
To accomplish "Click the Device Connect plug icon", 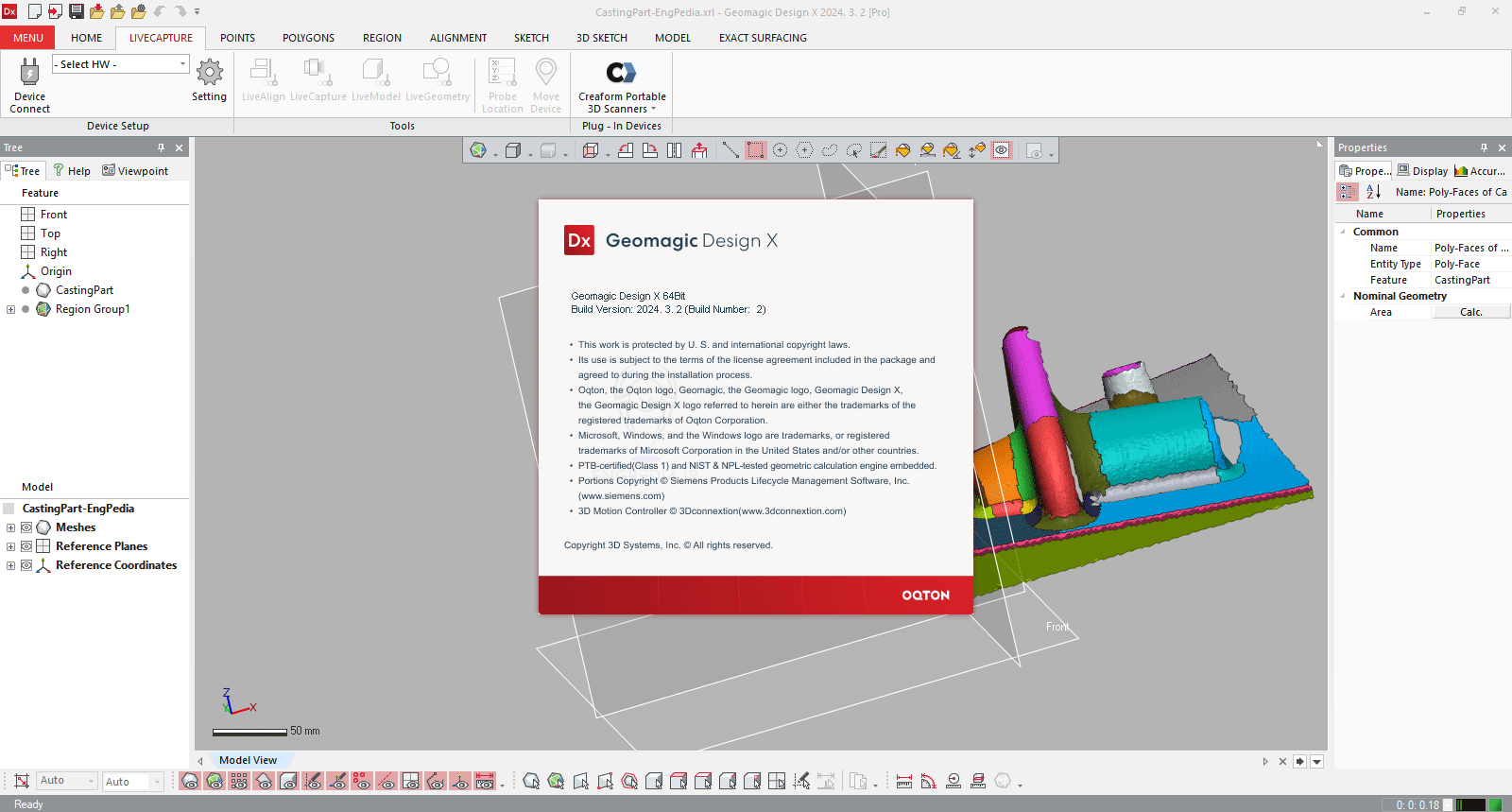I will [x=29, y=72].
